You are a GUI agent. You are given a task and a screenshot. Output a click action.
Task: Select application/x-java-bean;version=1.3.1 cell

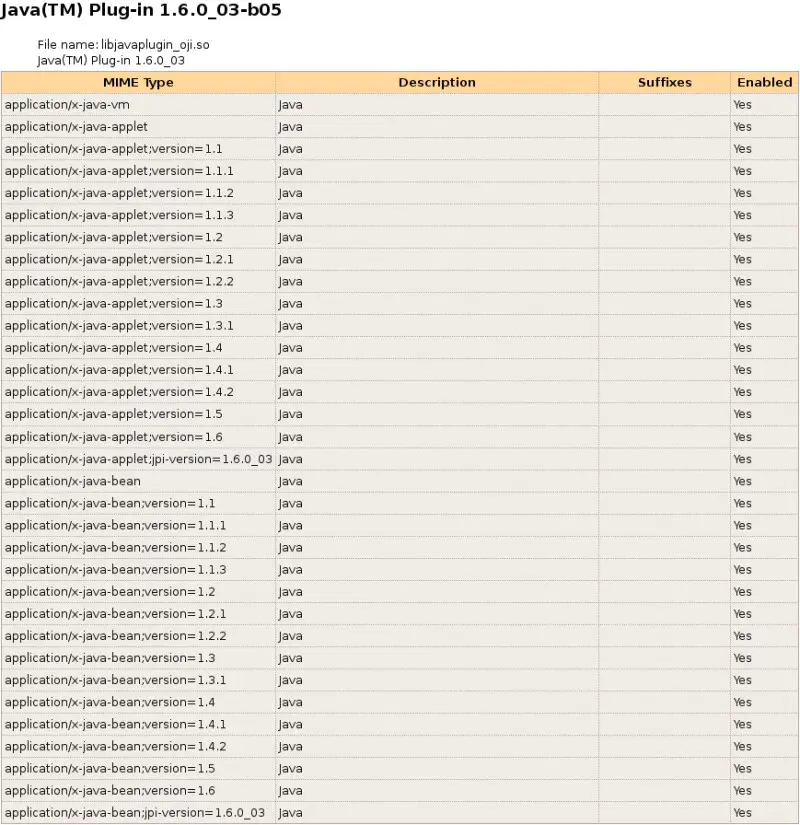138,680
